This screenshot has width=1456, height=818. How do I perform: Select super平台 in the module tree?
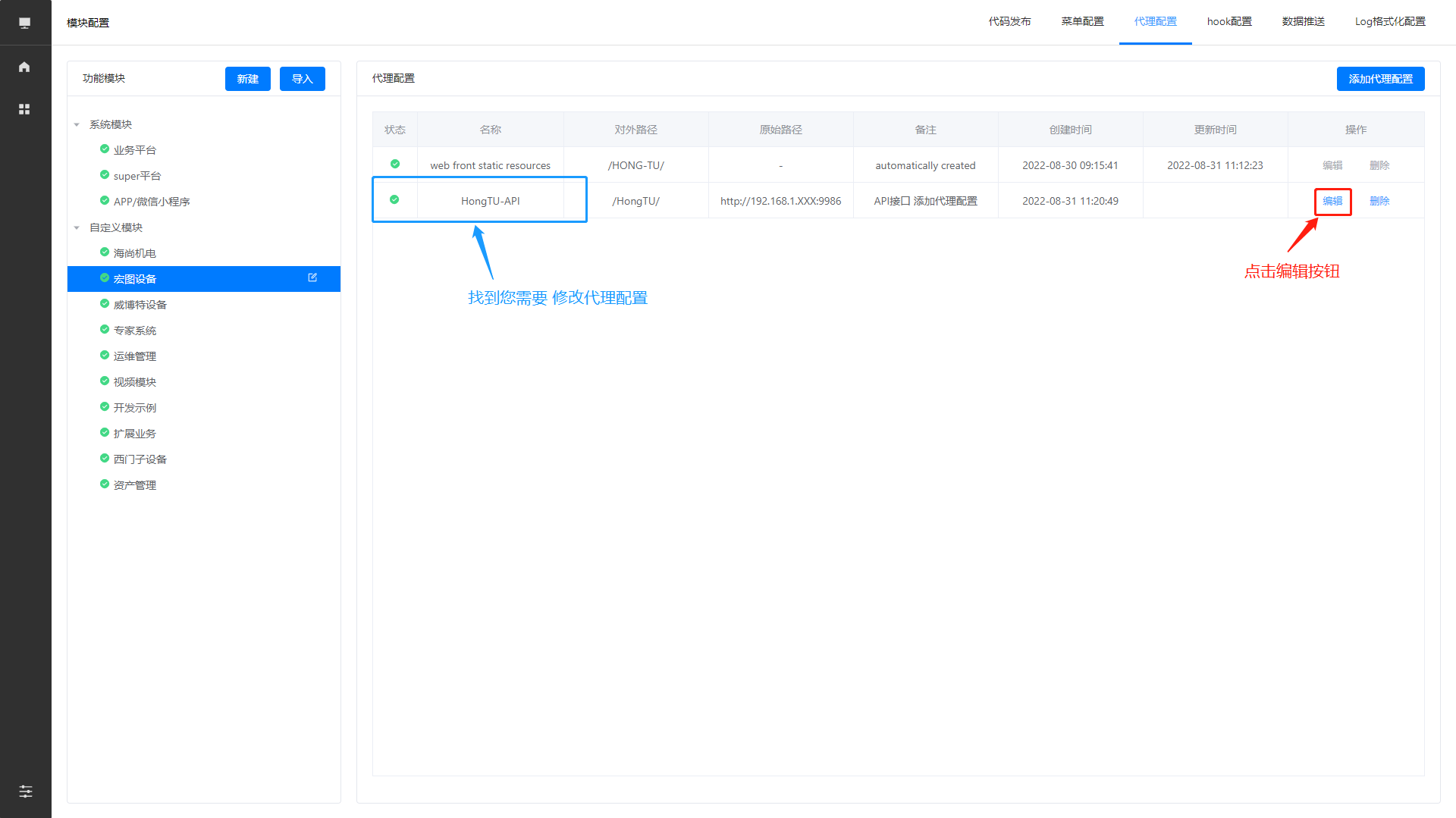coord(137,176)
